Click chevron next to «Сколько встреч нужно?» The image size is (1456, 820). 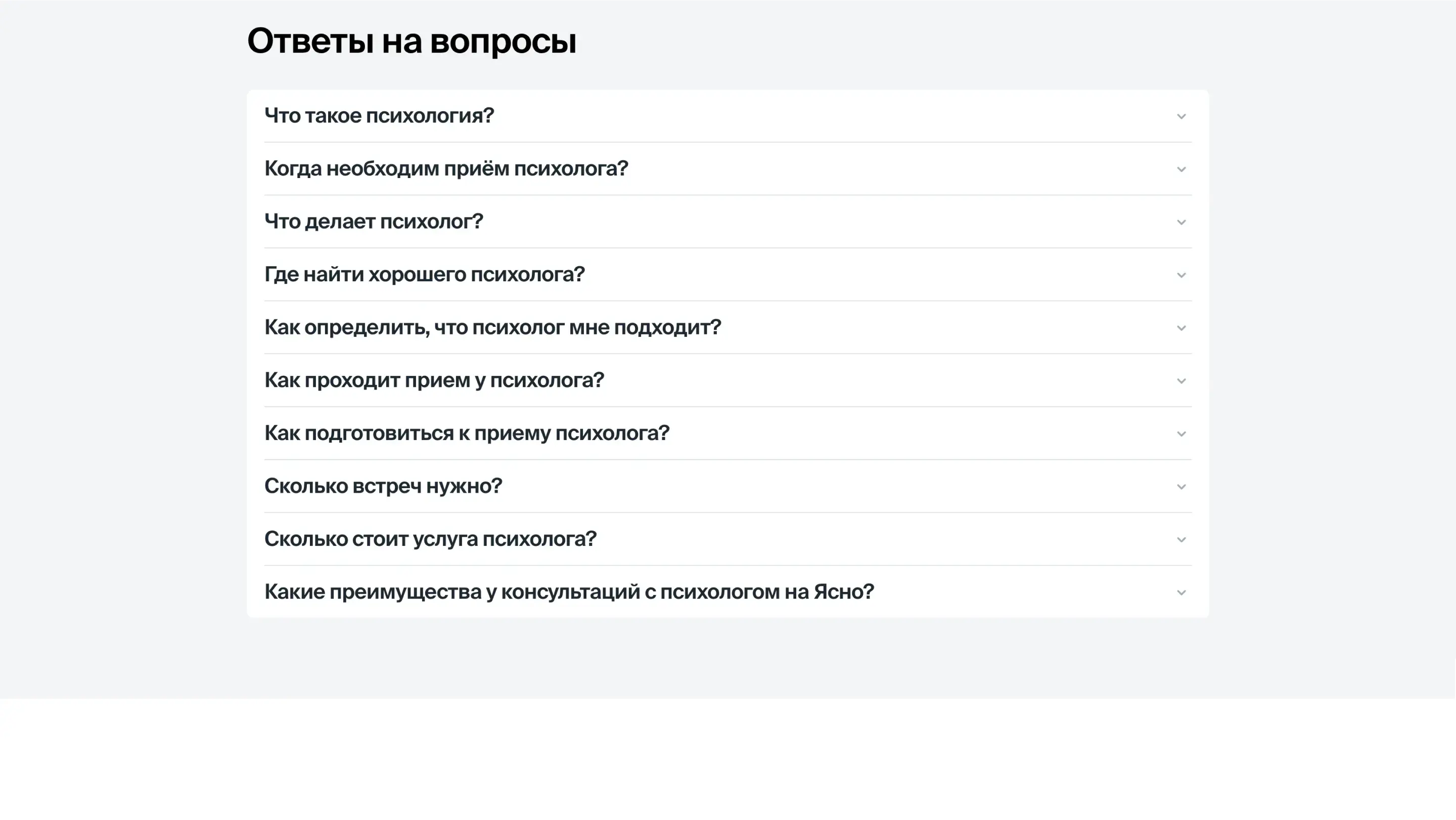(x=1181, y=487)
